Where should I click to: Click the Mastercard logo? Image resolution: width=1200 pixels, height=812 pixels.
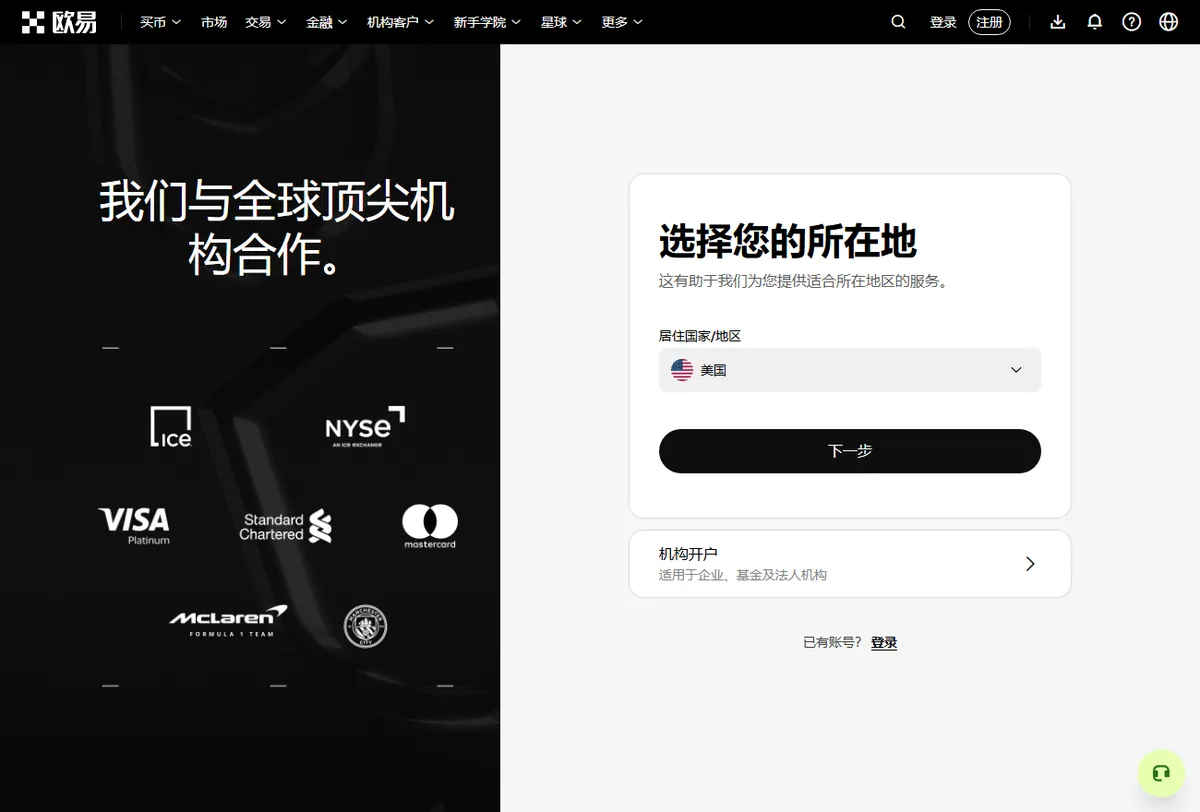430,527
